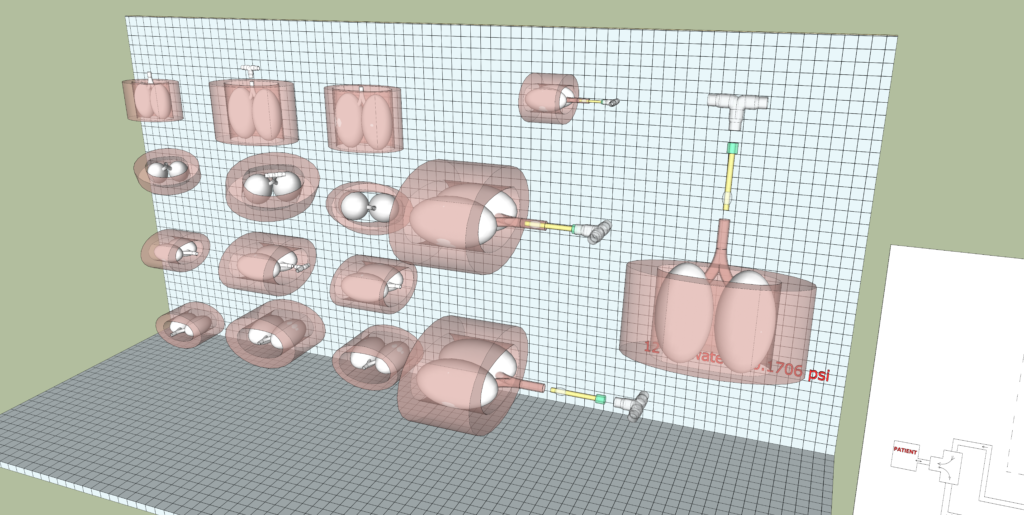Select the small side-view lung model at top center
Screen dimensions: 1024x515
(548, 98)
